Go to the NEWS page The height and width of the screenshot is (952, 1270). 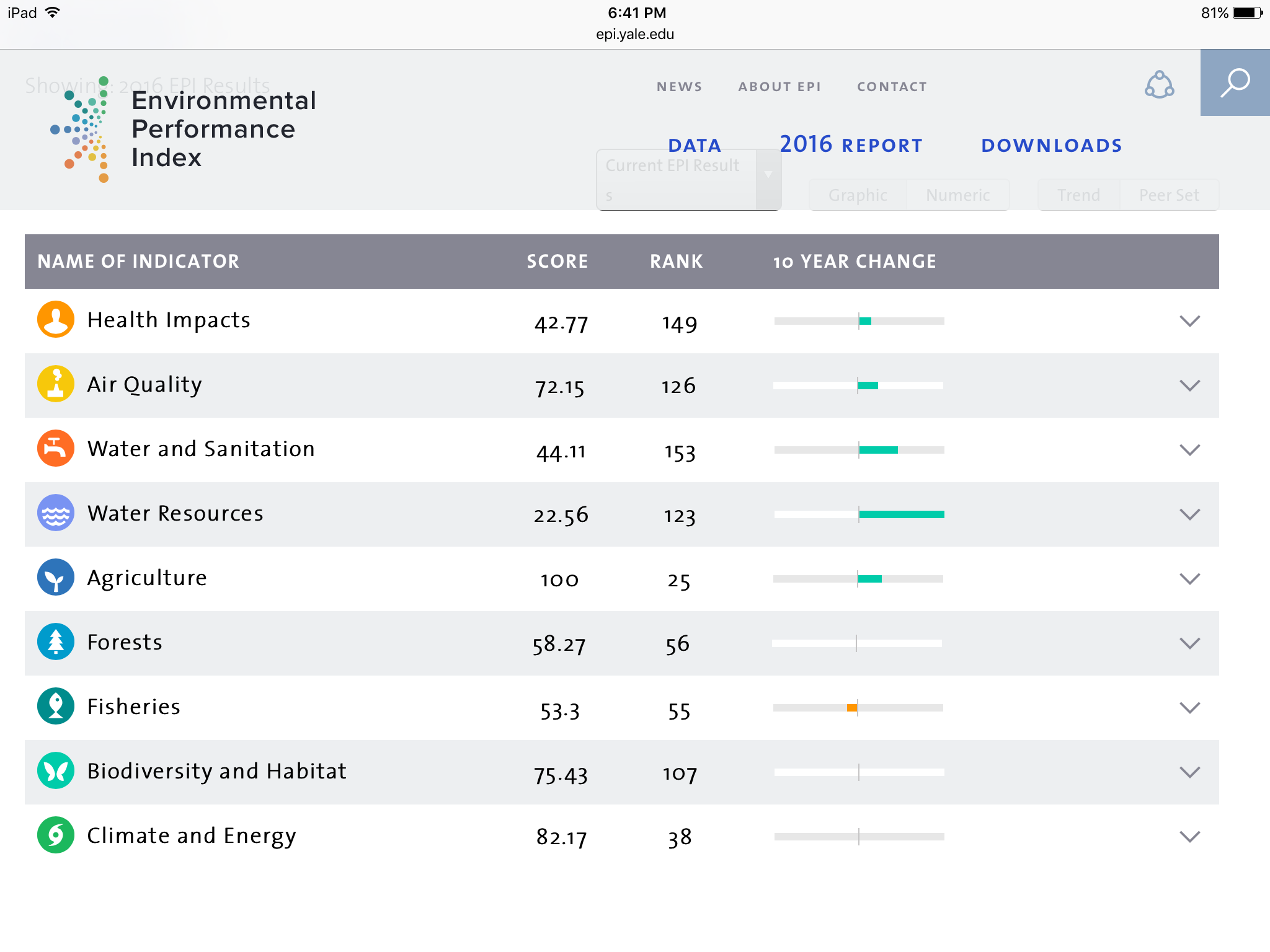680,87
